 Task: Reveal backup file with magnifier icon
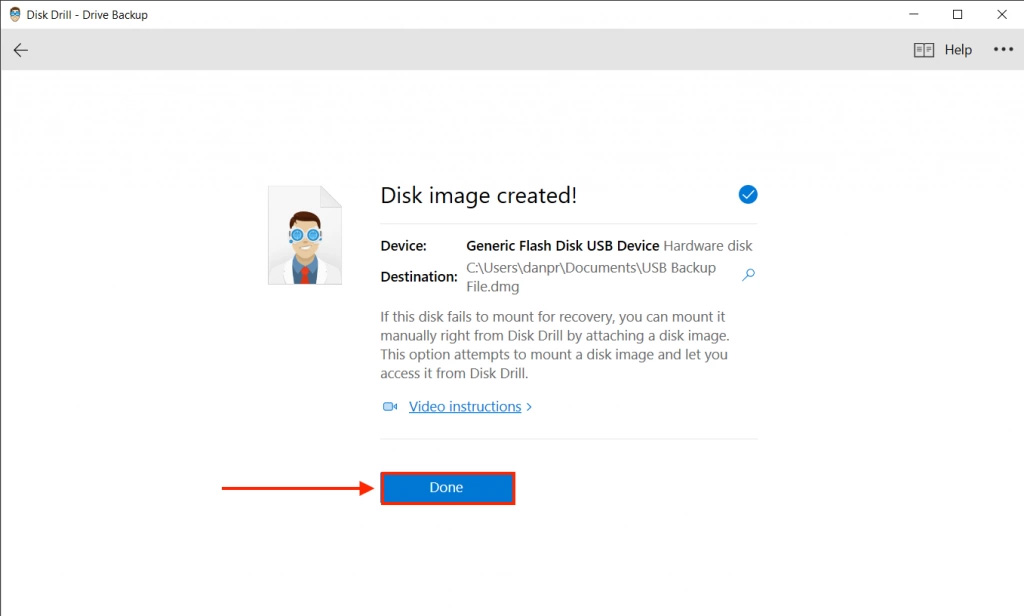[x=748, y=275]
